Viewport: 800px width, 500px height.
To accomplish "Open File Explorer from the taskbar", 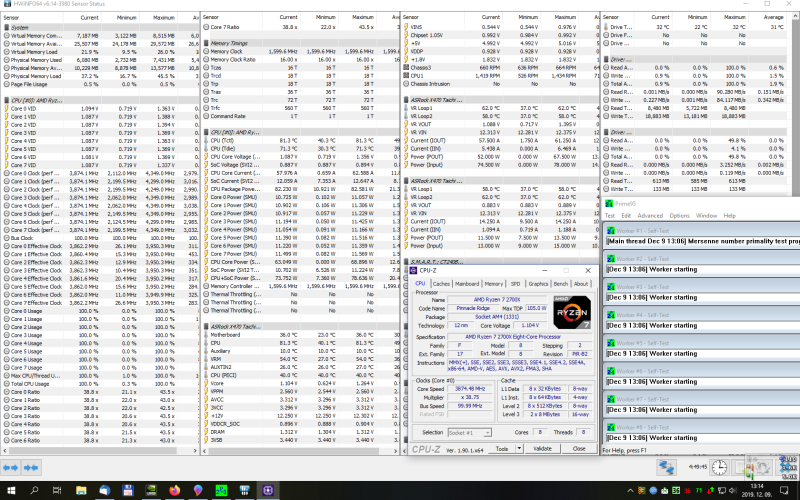I will 81,490.
